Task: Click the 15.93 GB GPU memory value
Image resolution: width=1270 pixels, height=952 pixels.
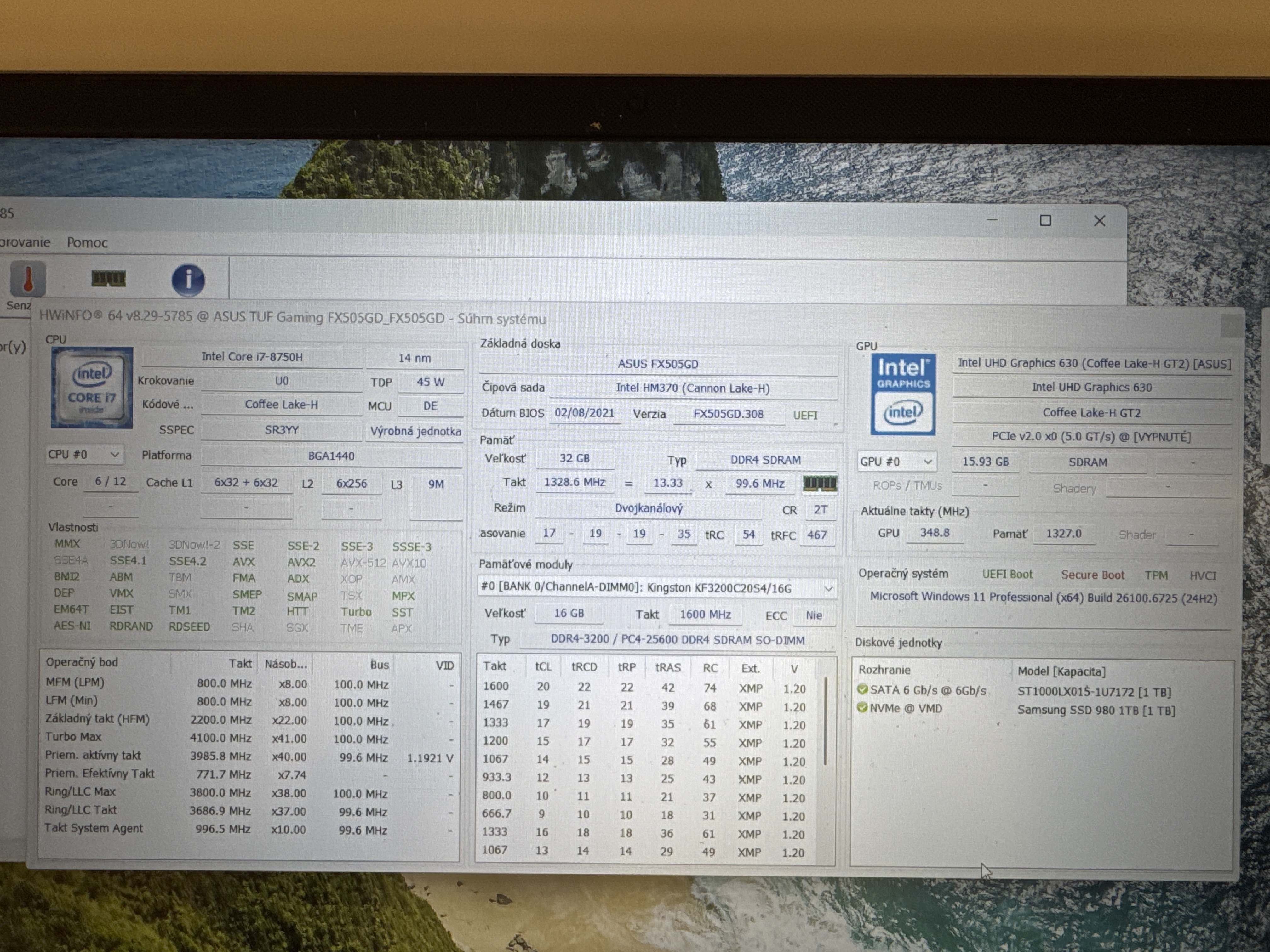Action: [x=985, y=462]
